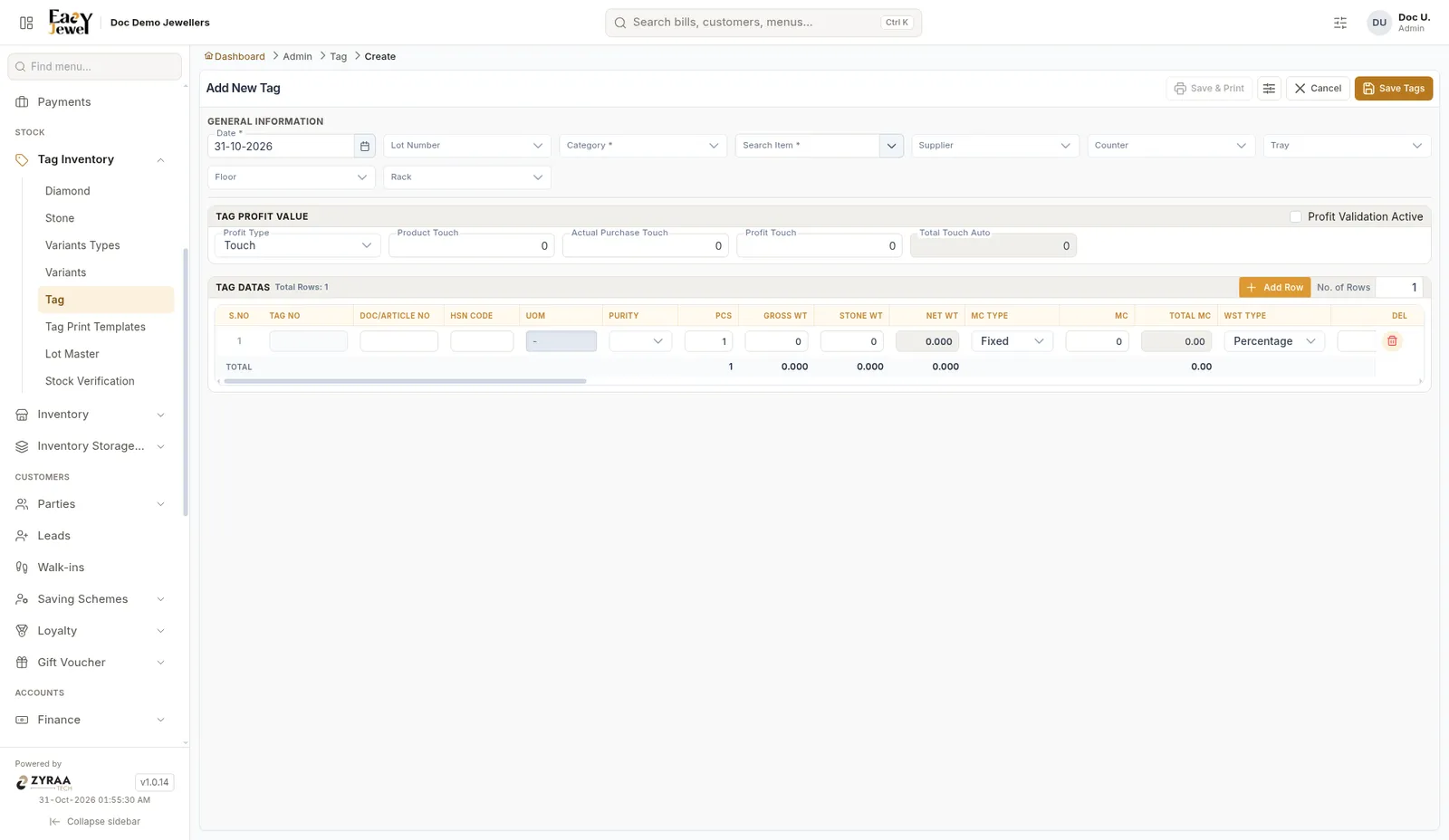1449x840 pixels.
Task: Open the WST Type Percentage dropdown
Action: click(x=1274, y=341)
